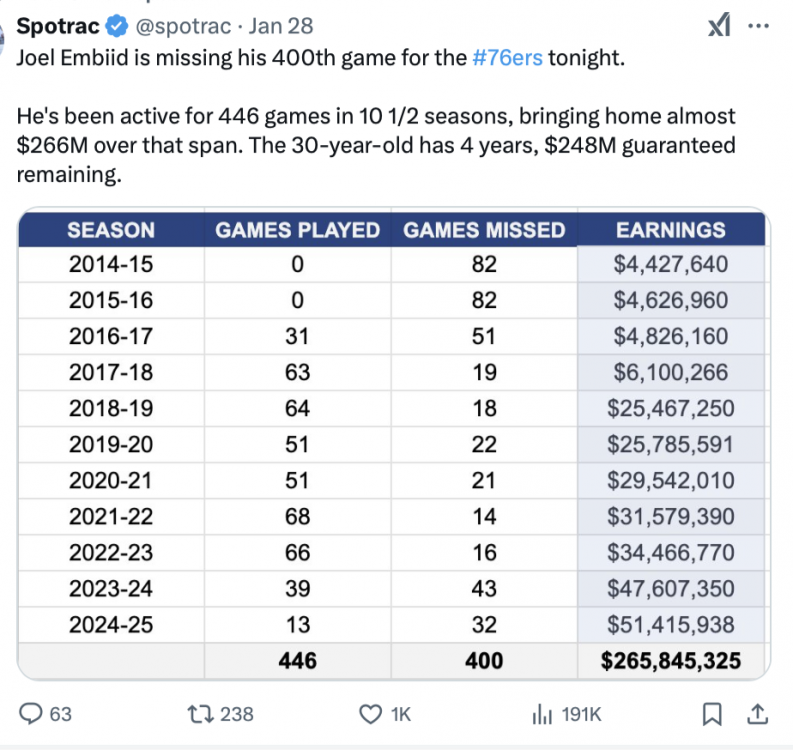
Task: Reply to the Spotrac tweet
Action: point(33,713)
